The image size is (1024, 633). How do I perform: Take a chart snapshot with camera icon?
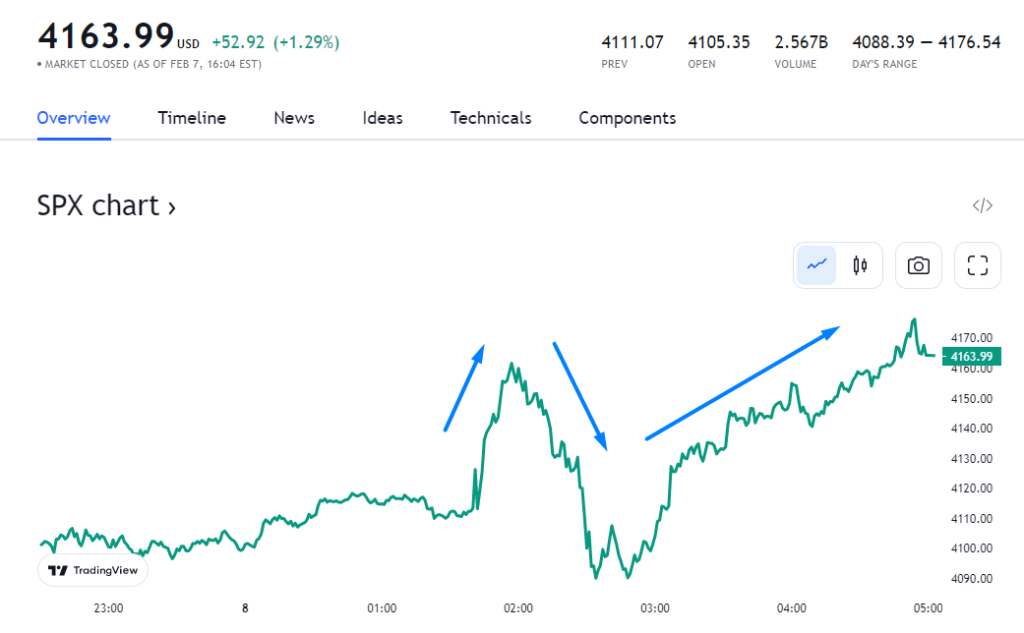[x=918, y=266]
